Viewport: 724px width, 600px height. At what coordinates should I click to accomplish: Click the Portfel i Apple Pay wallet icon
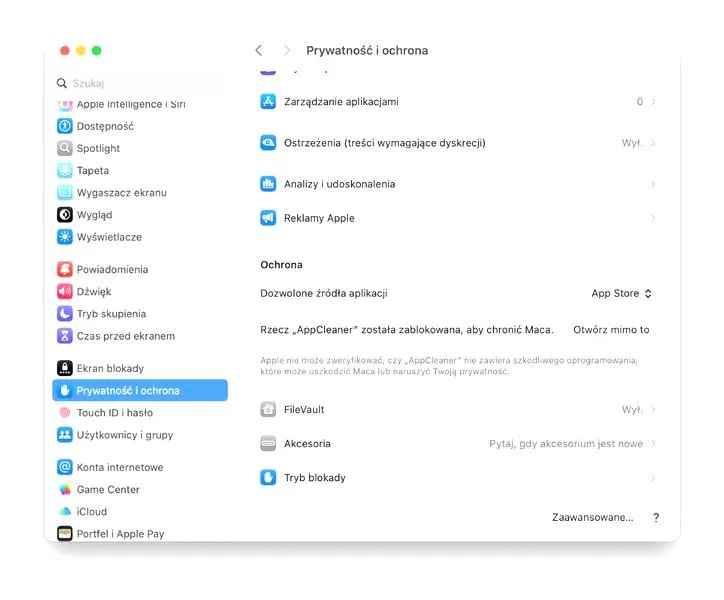tap(65, 533)
